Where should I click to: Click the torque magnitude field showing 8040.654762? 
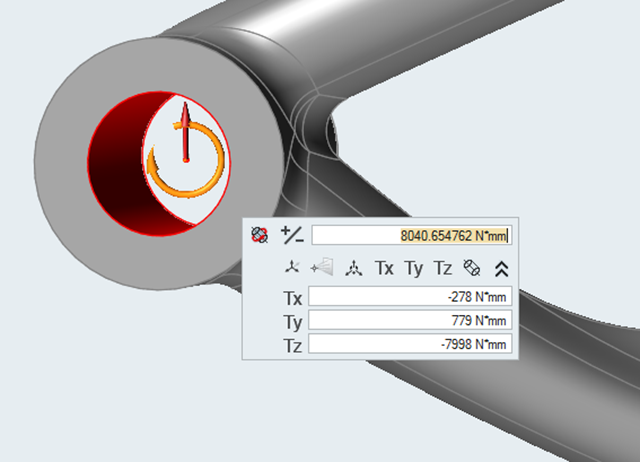tap(411, 236)
